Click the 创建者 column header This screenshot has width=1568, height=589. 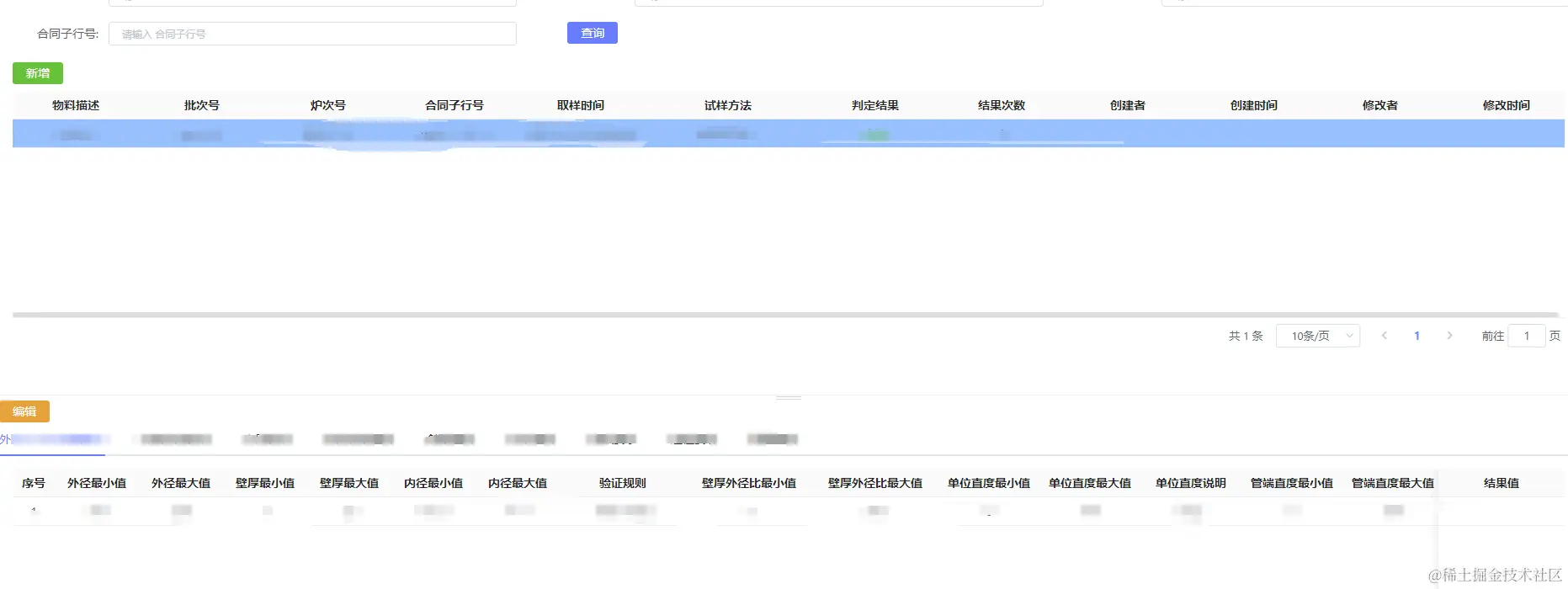coord(1128,105)
